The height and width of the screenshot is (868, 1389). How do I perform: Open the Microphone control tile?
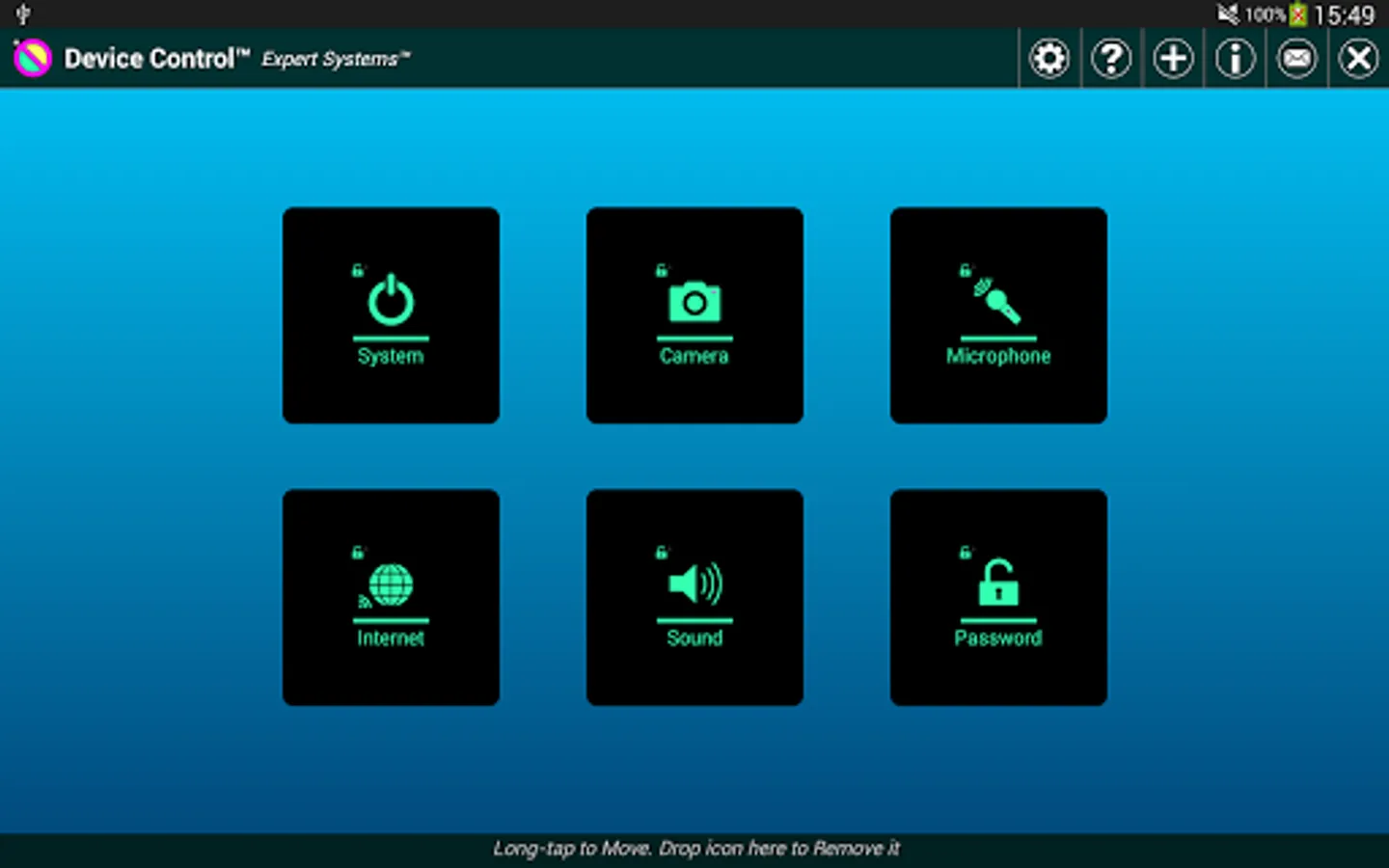tap(998, 315)
